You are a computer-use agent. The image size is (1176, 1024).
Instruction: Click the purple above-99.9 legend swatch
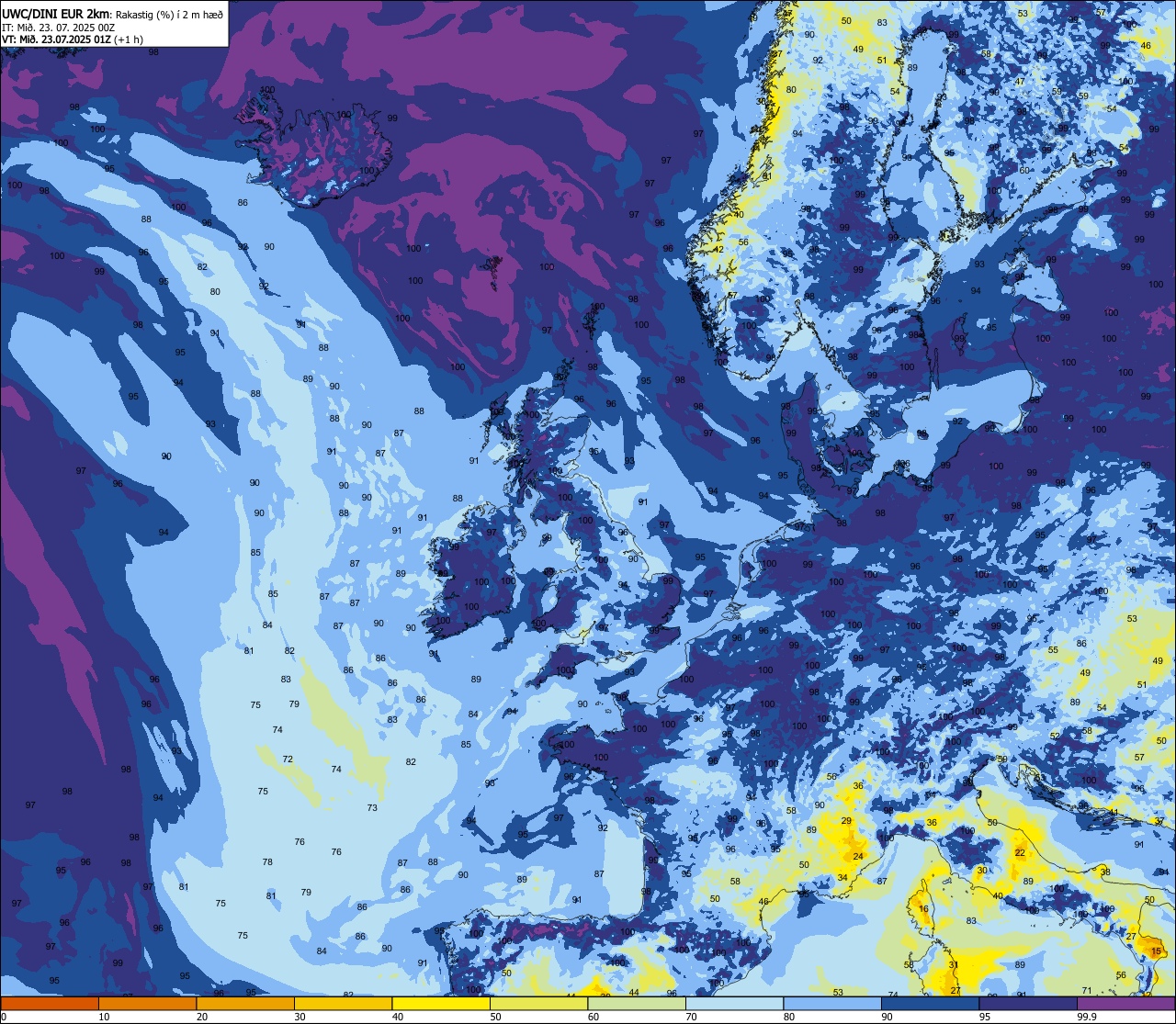pyautogui.click(x=1125, y=1003)
